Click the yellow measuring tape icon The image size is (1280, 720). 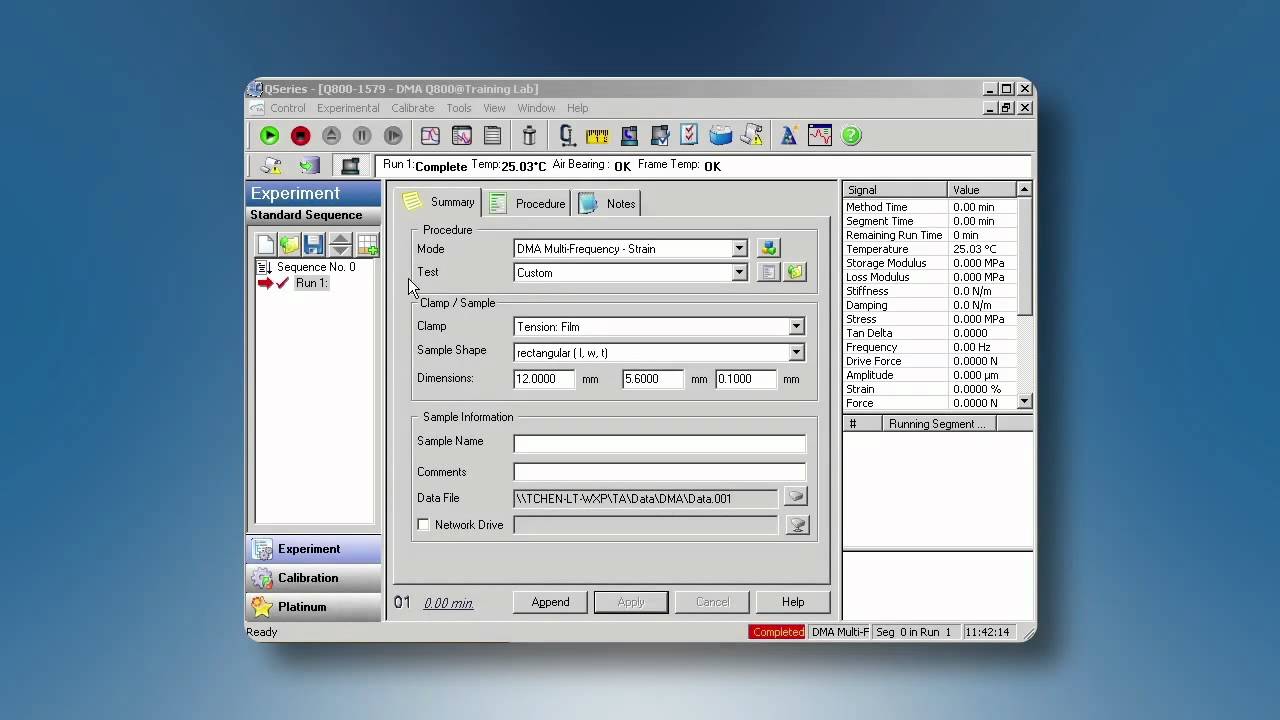click(x=597, y=136)
